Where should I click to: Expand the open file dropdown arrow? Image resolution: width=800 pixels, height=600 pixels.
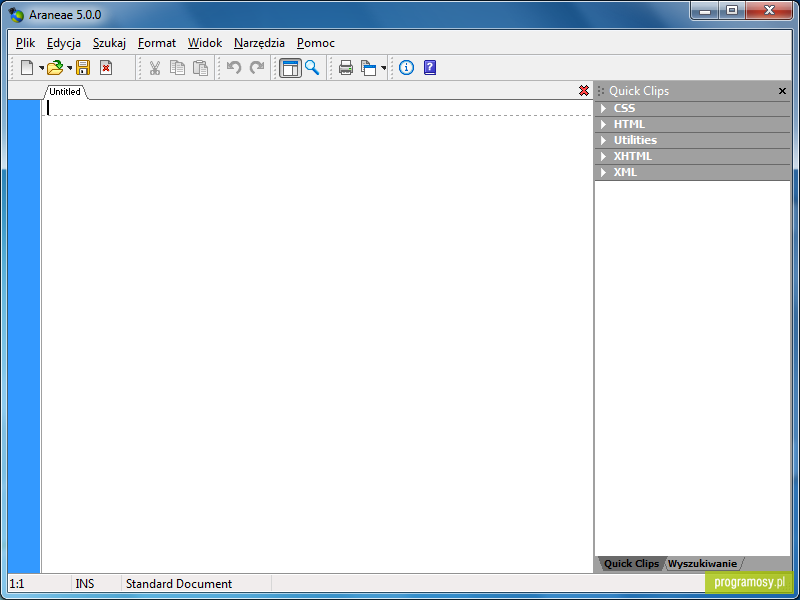(x=69, y=68)
